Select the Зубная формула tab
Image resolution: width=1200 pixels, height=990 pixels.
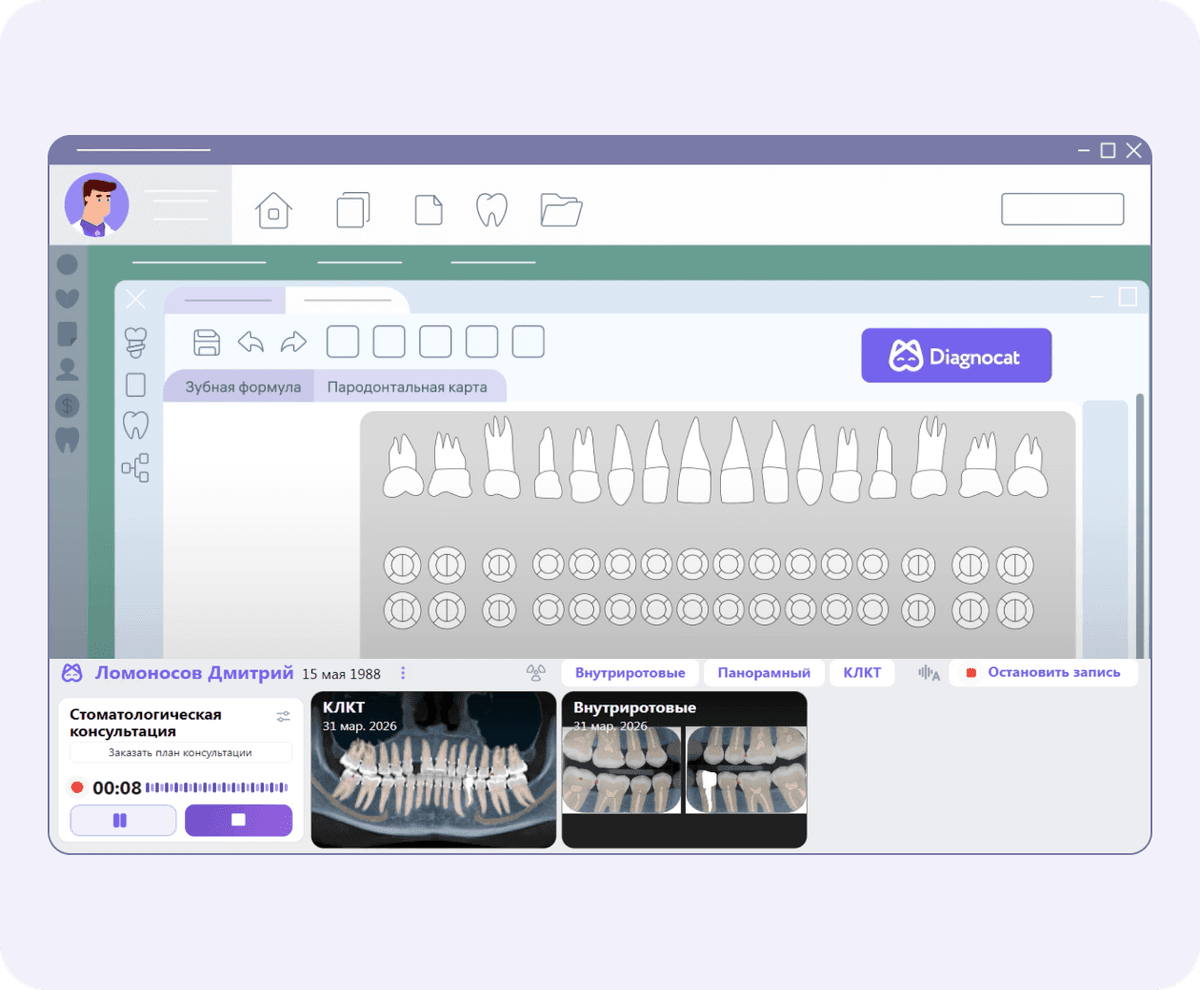pos(242,387)
